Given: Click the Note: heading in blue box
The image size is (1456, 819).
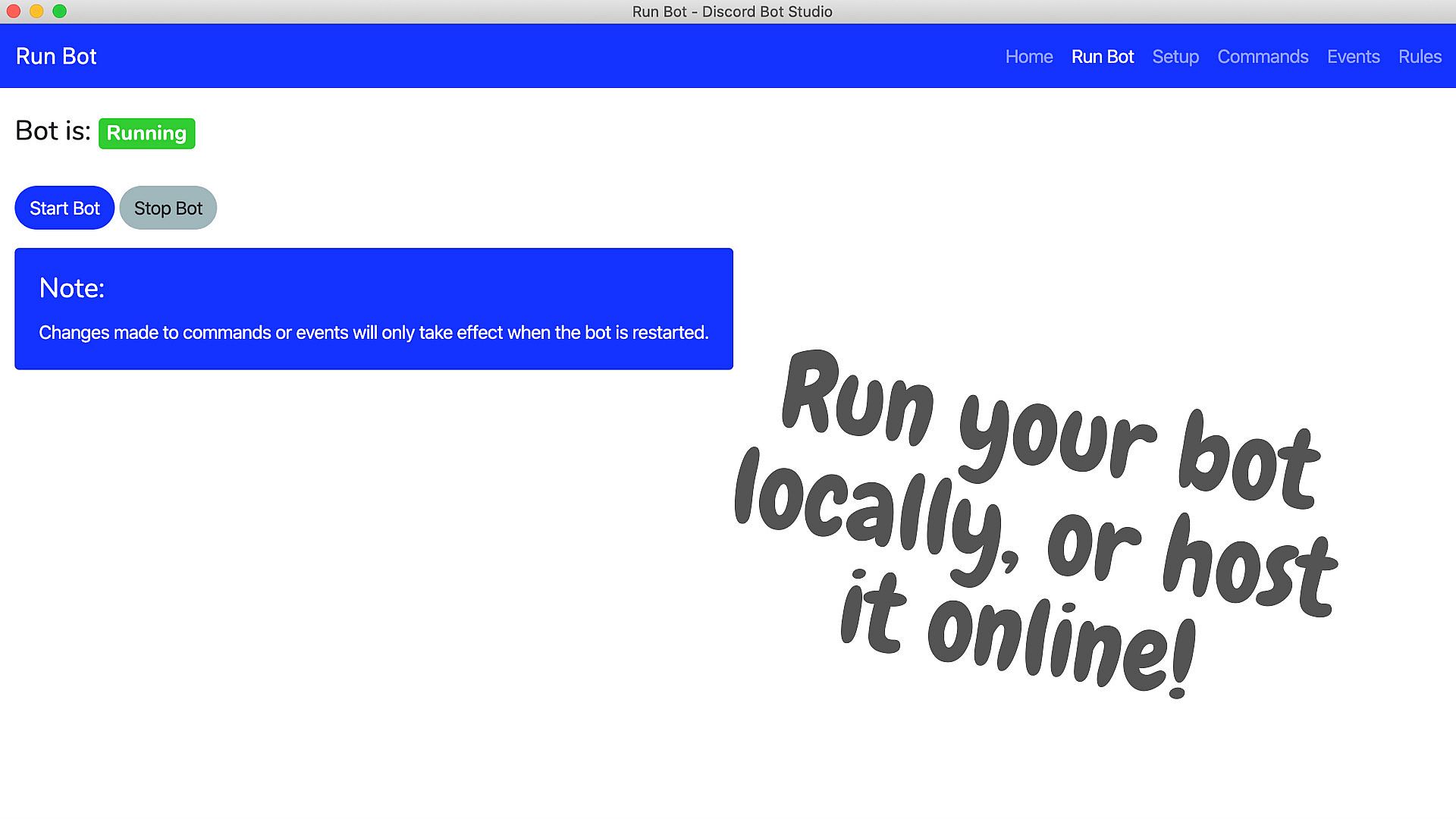Looking at the screenshot, I should [71, 288].
